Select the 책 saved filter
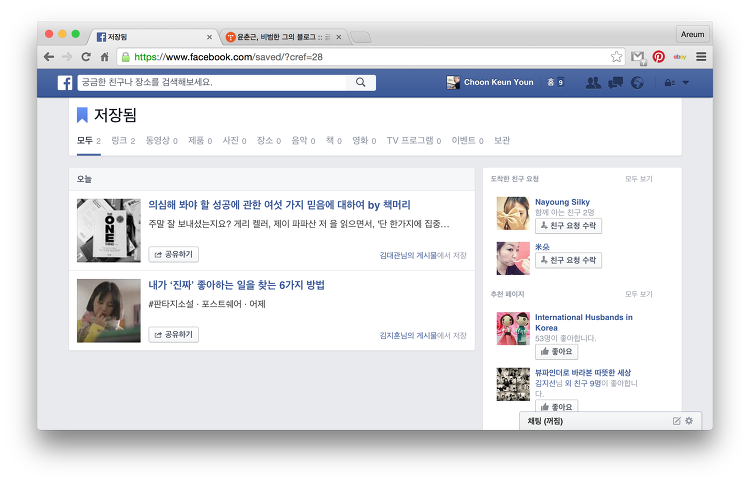Viewport: 750px width, 483px height. pos(334,141)
